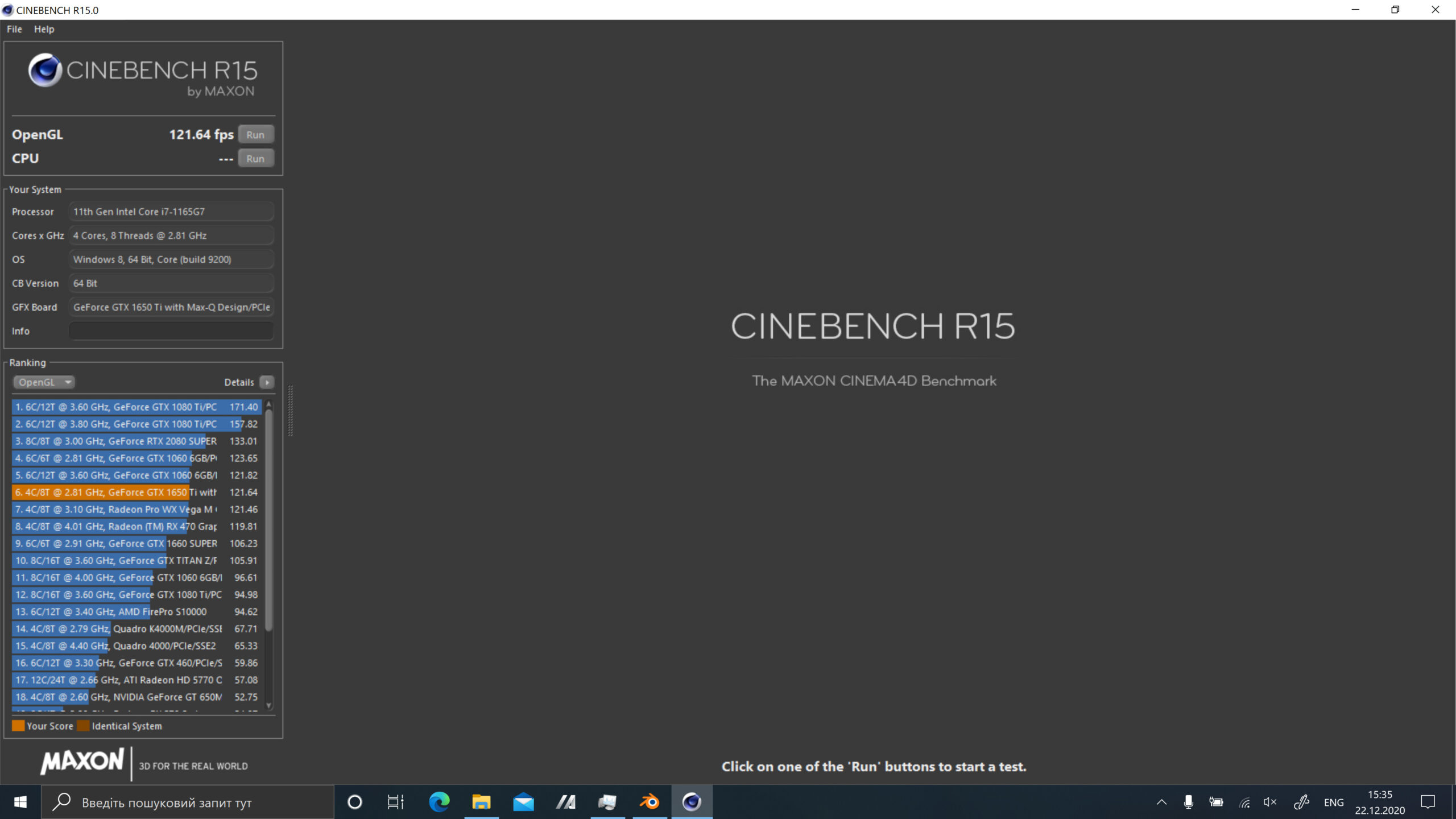Image resolution: width=1456 pixels, height=819 pixels.
Task: Click the ranking list scroll-up arrow
Action: [x=268, y=405]
